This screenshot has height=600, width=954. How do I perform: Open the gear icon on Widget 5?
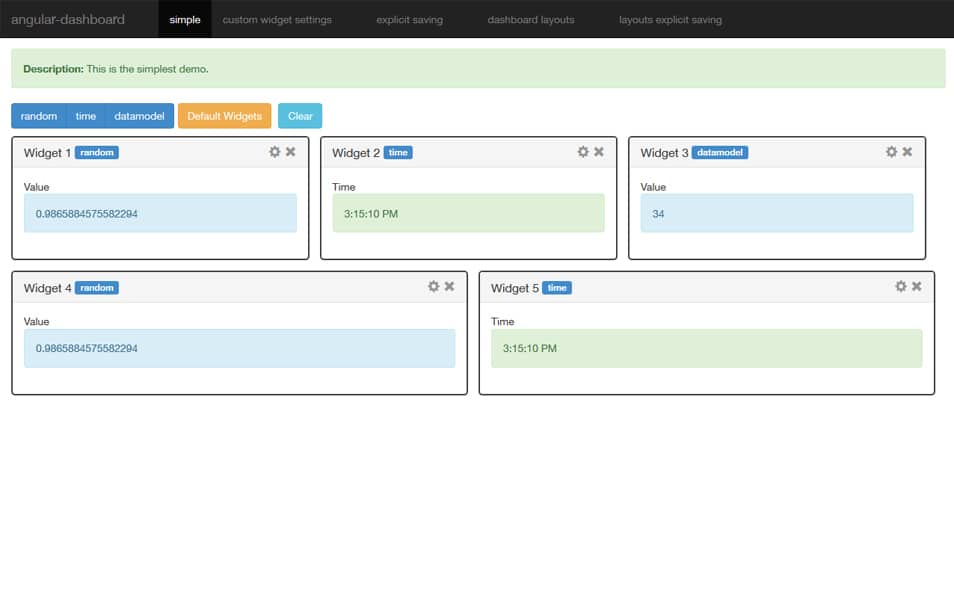[x=900, y=286]
